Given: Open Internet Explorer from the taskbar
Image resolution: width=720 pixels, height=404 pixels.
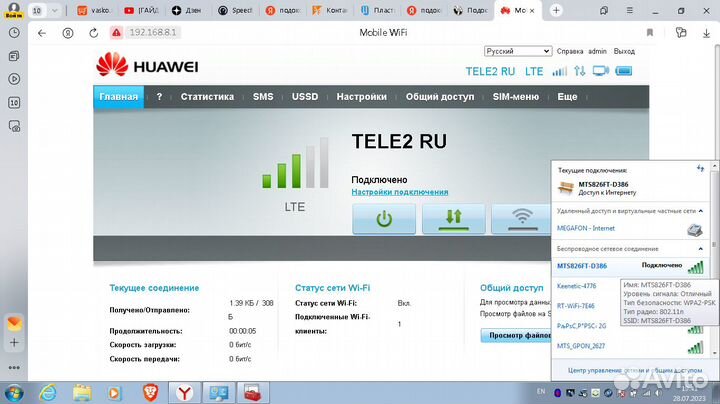Looking at the screenshot, I should (x=48, y=393).
